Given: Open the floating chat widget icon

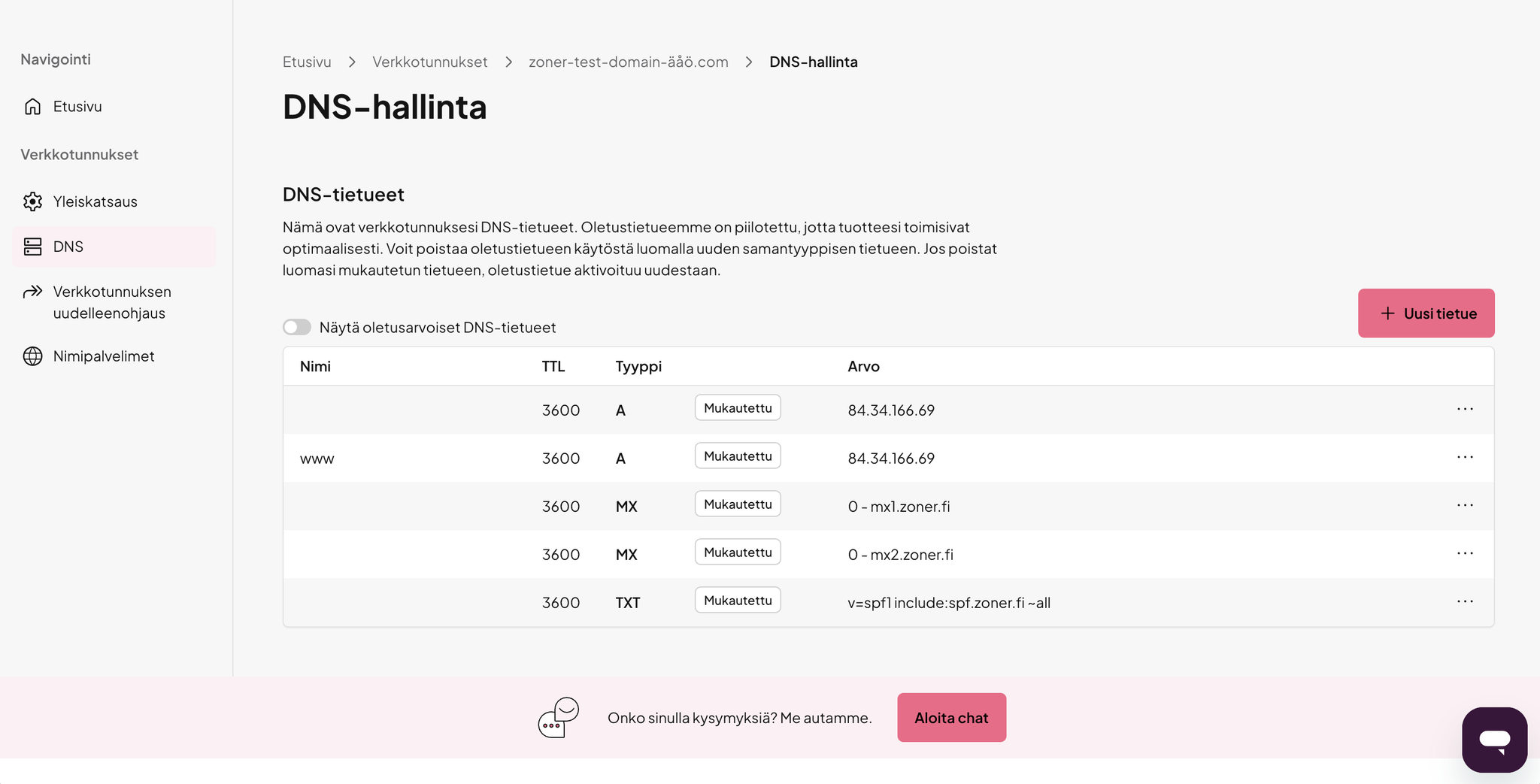Looking at the screenshot, I should click(x=1494, y=740).
